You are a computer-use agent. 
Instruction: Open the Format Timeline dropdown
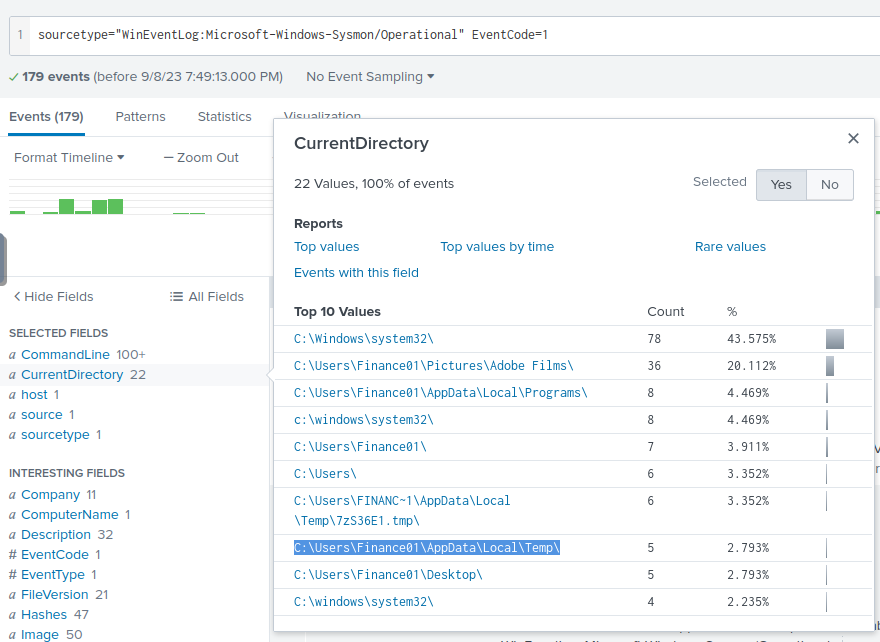(x=69, y=158)
